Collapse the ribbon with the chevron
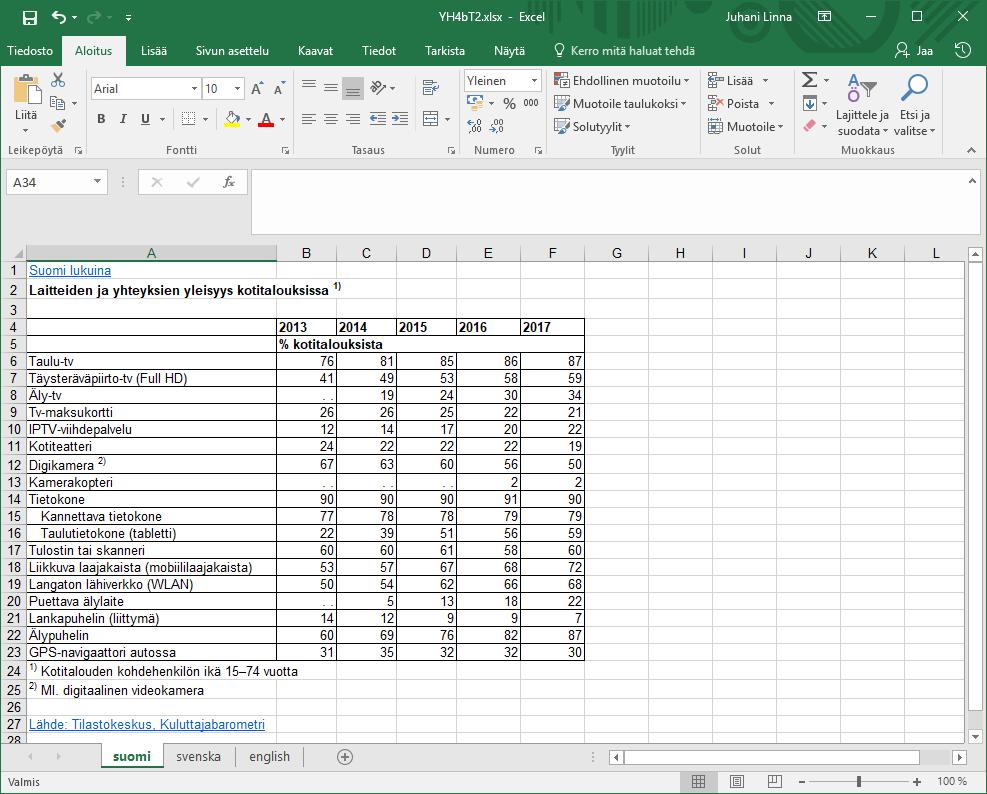The image size is (987, 794). pos(971,150)
